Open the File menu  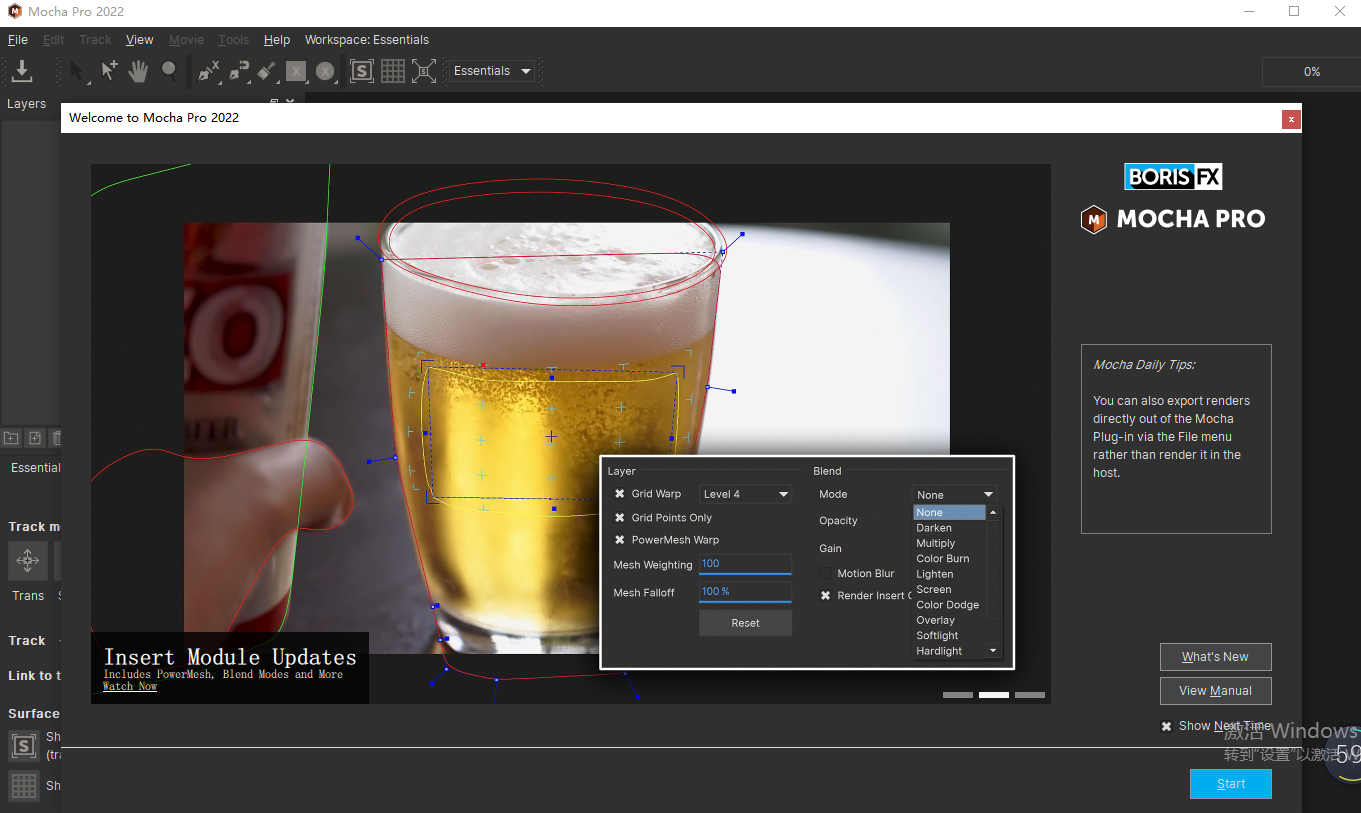point(18,40)
